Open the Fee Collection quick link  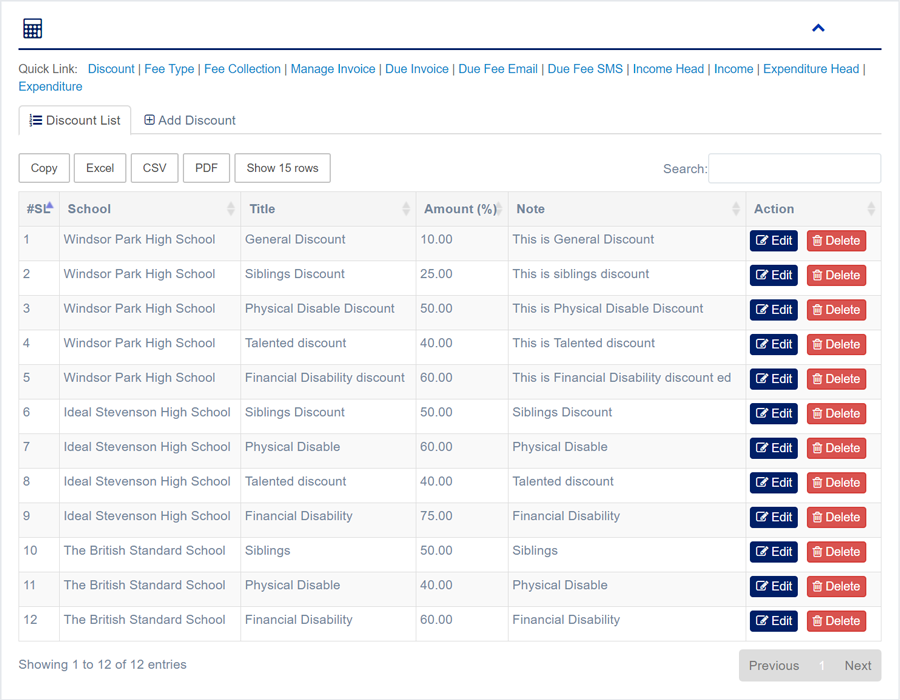242,69
